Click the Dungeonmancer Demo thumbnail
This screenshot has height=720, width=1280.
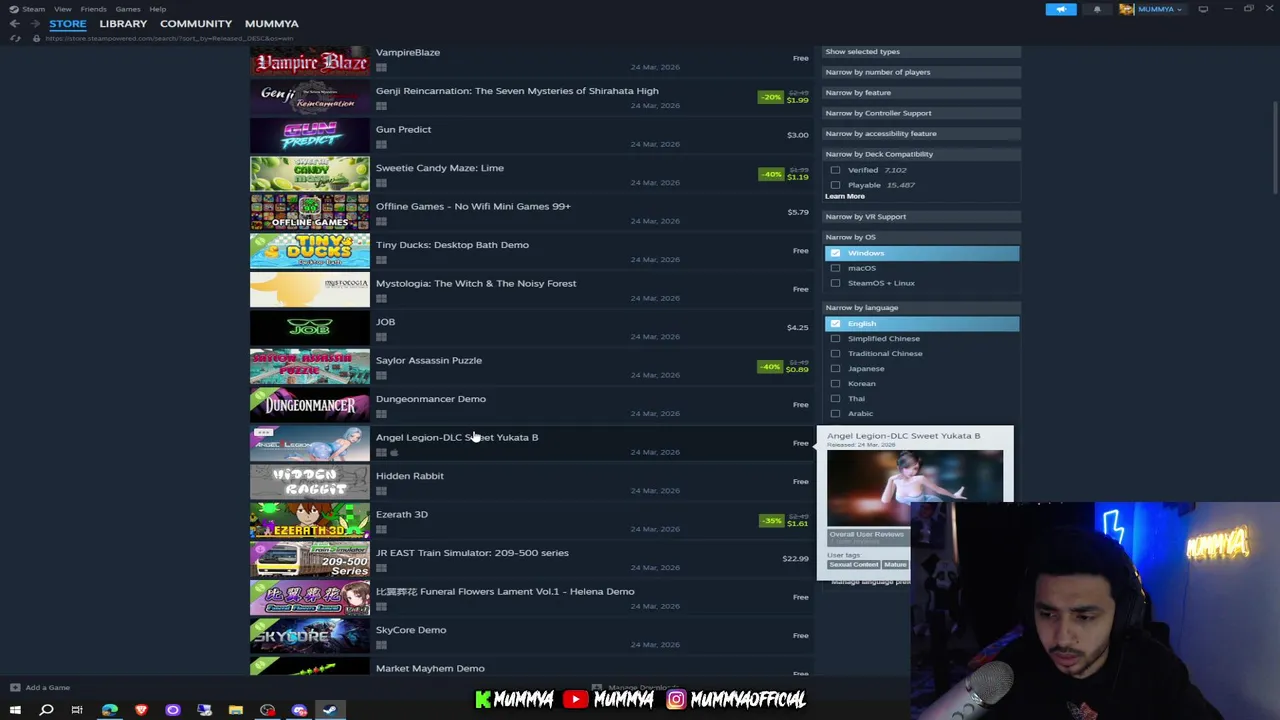point(309,405)
